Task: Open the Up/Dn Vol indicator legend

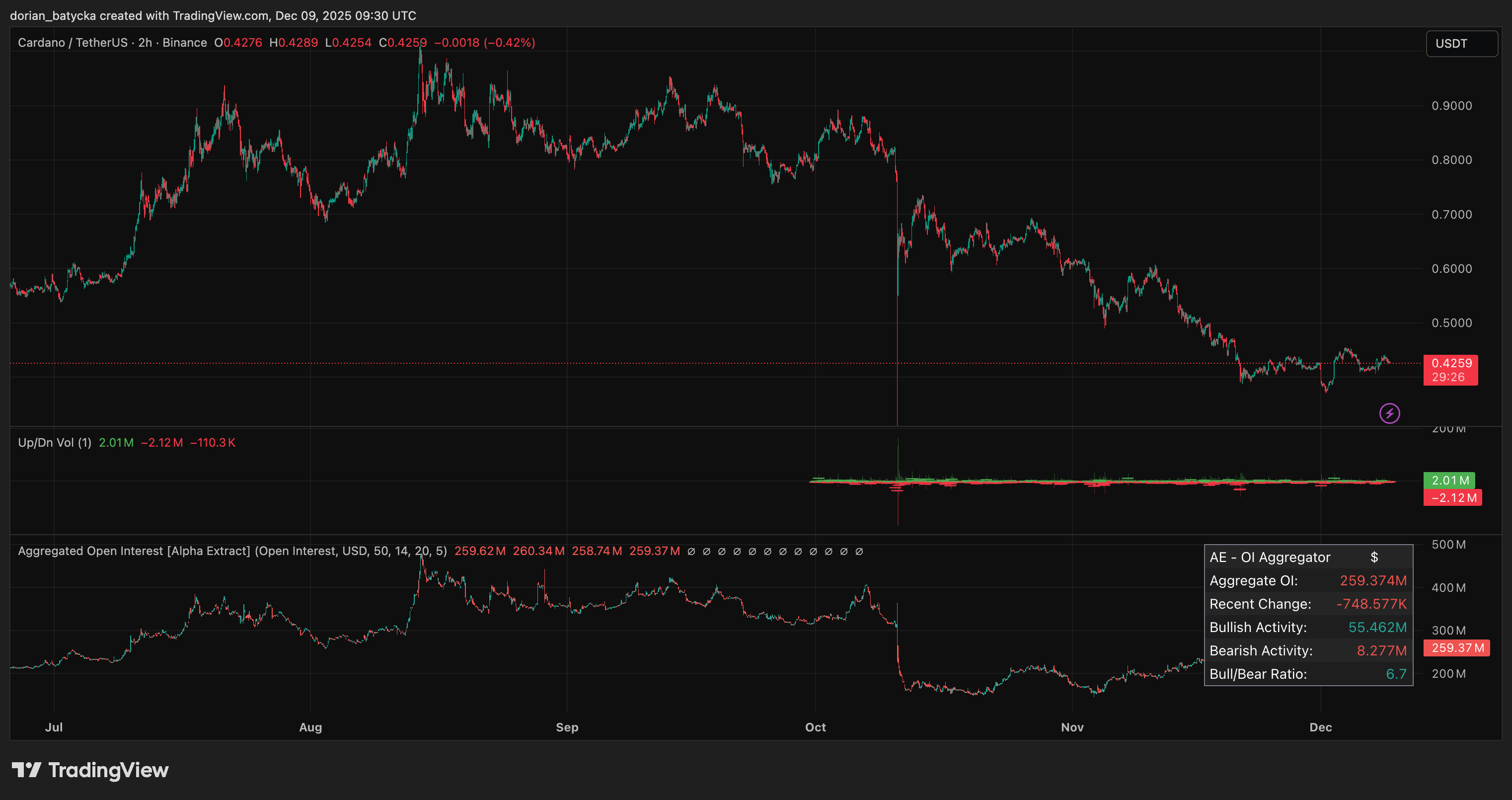Action: [x=55, y=443]
